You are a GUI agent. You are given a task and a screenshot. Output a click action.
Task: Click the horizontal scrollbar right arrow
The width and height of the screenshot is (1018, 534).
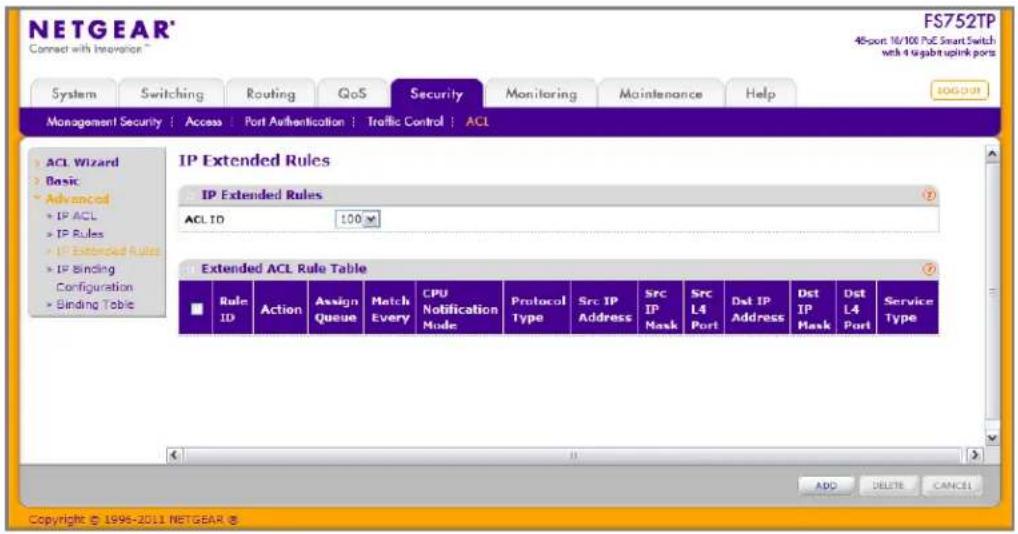tap(975, 455)
